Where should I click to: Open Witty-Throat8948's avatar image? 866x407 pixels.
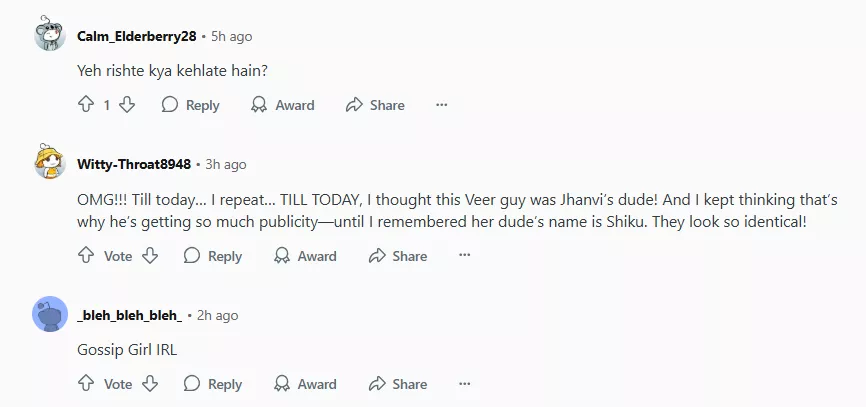[x=50, y=163]
